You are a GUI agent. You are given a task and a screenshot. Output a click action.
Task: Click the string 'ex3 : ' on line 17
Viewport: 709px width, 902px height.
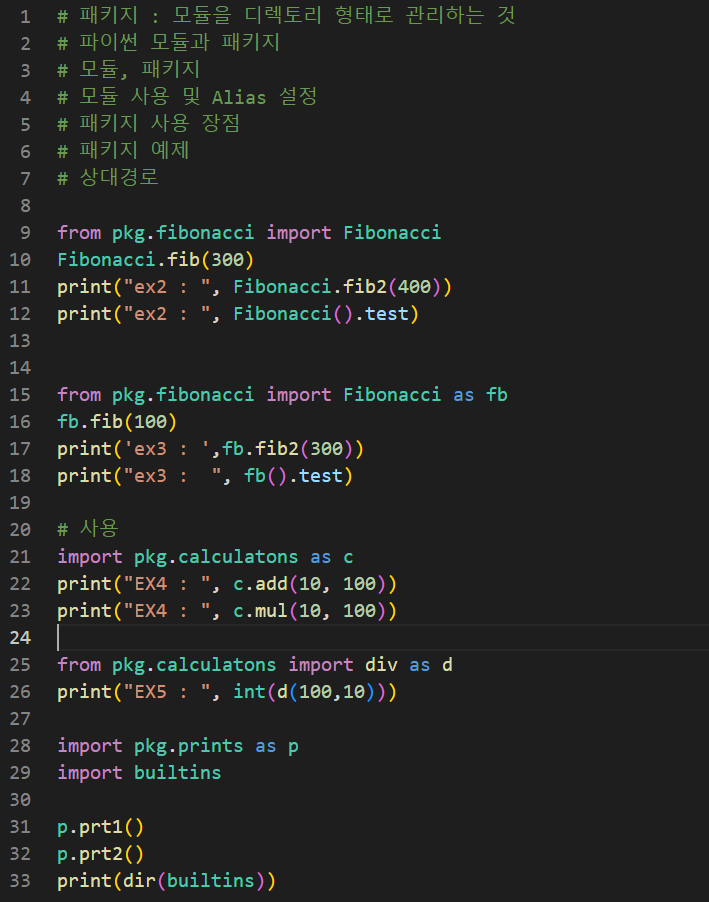tap(166, 449)
